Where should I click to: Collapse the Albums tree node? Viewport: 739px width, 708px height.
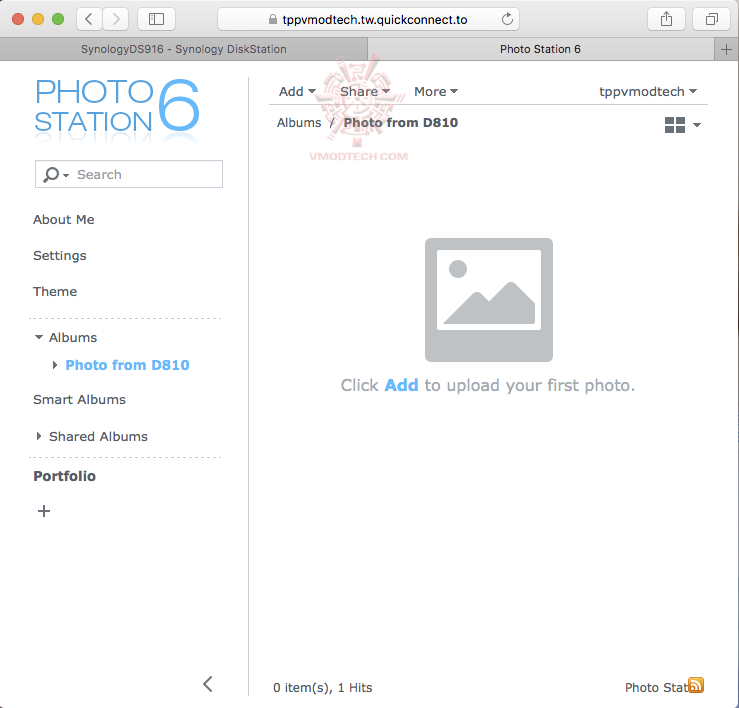39,337
